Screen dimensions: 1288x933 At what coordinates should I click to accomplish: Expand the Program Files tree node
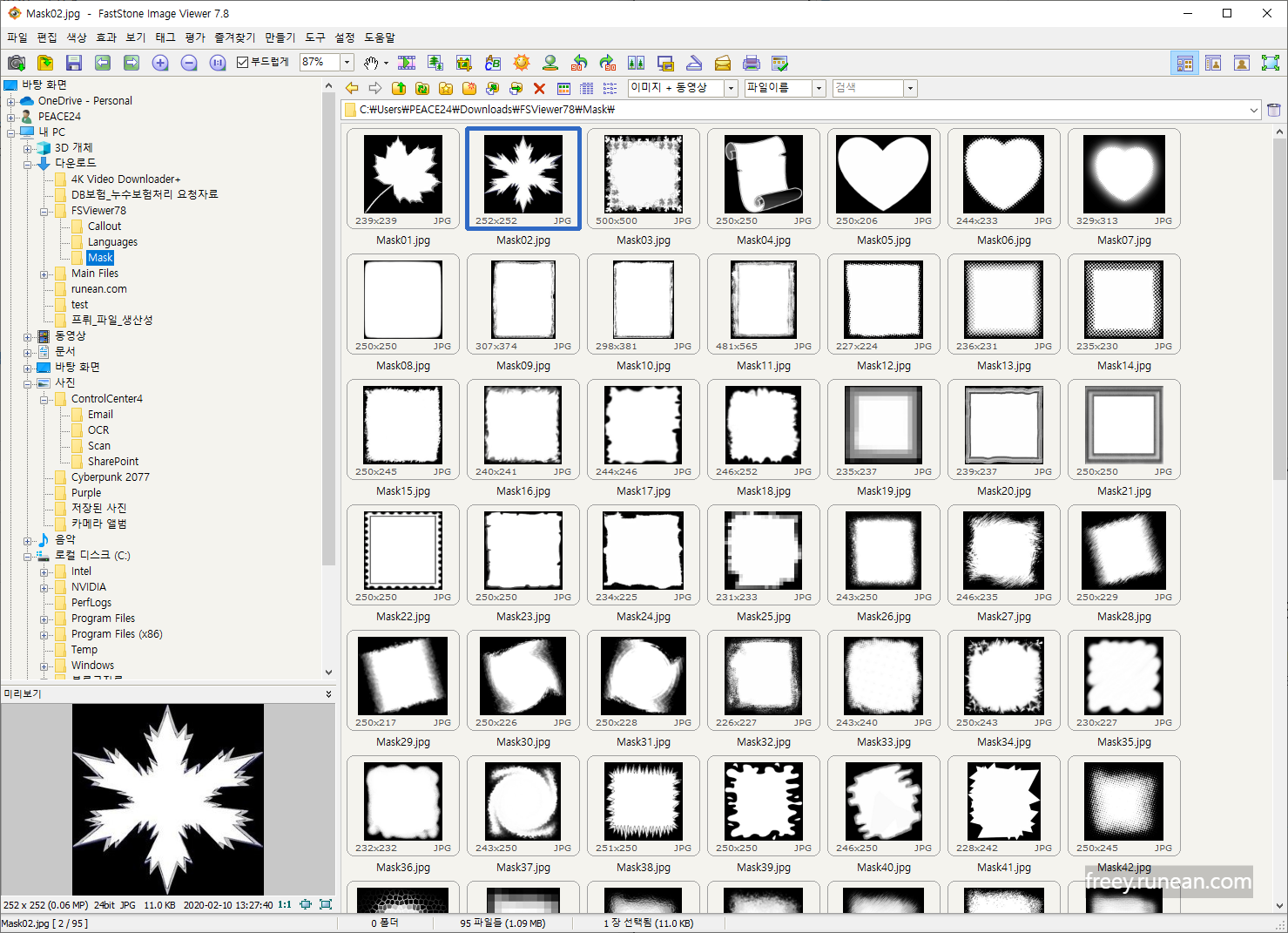click(x=44, y=619)
